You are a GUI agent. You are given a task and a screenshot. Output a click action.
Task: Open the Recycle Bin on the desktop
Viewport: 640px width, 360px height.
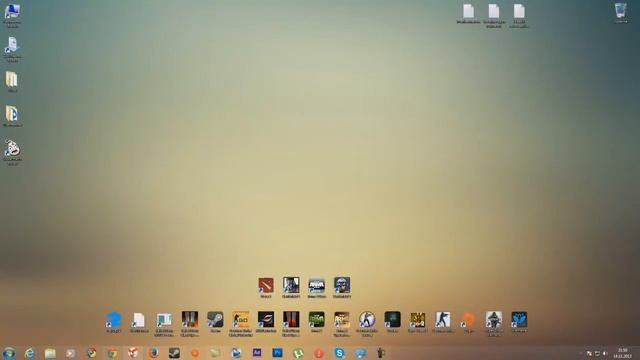[620, 11]
